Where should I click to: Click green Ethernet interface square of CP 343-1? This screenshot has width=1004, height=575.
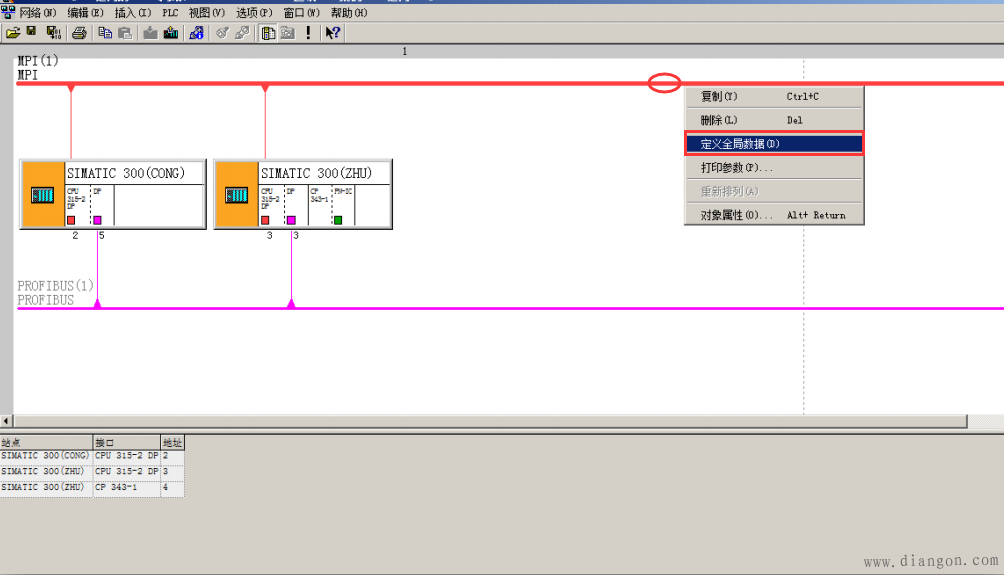pos(338,220)
